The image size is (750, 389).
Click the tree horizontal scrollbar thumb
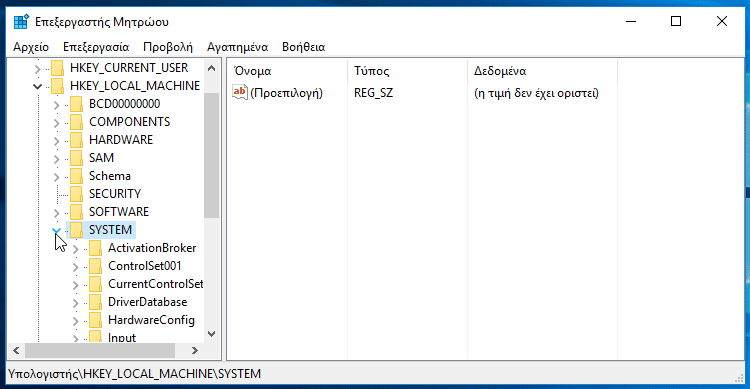click(x=99, y=350)
